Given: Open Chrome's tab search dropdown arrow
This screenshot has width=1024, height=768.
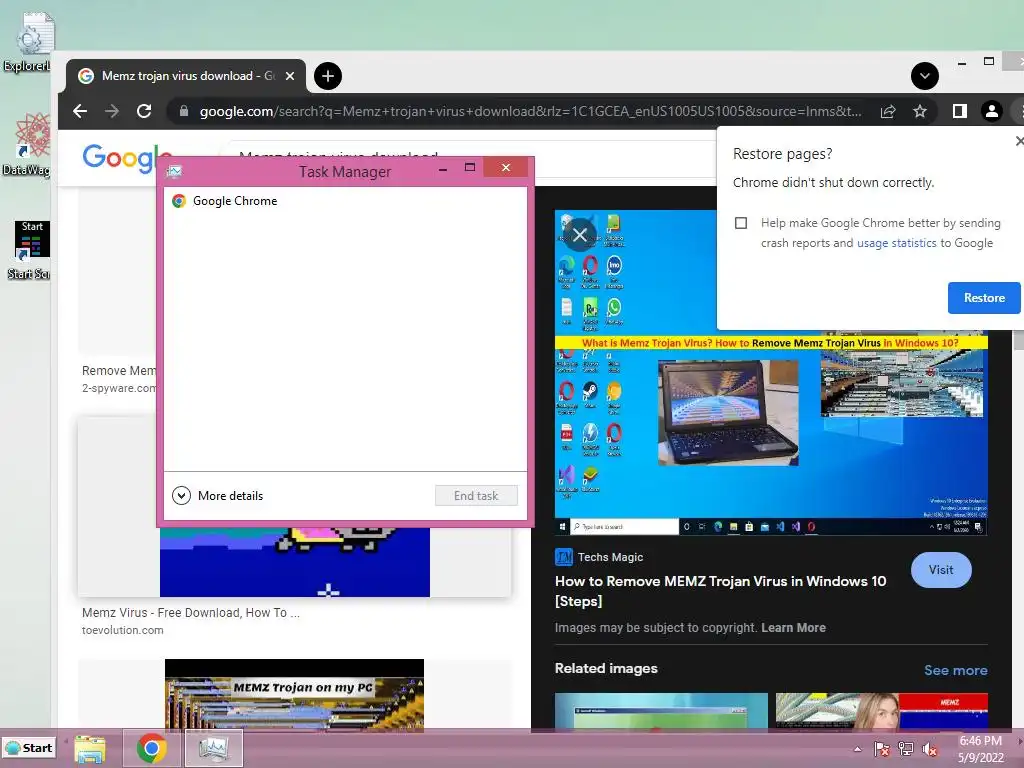Looking at the screenshot, I should (x=925, y=76).
